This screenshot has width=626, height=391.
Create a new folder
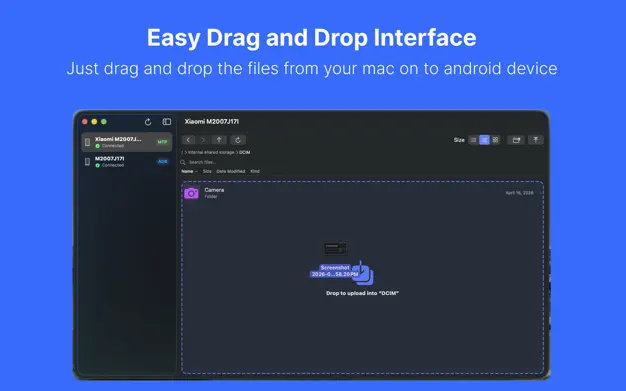click(516, 140)
